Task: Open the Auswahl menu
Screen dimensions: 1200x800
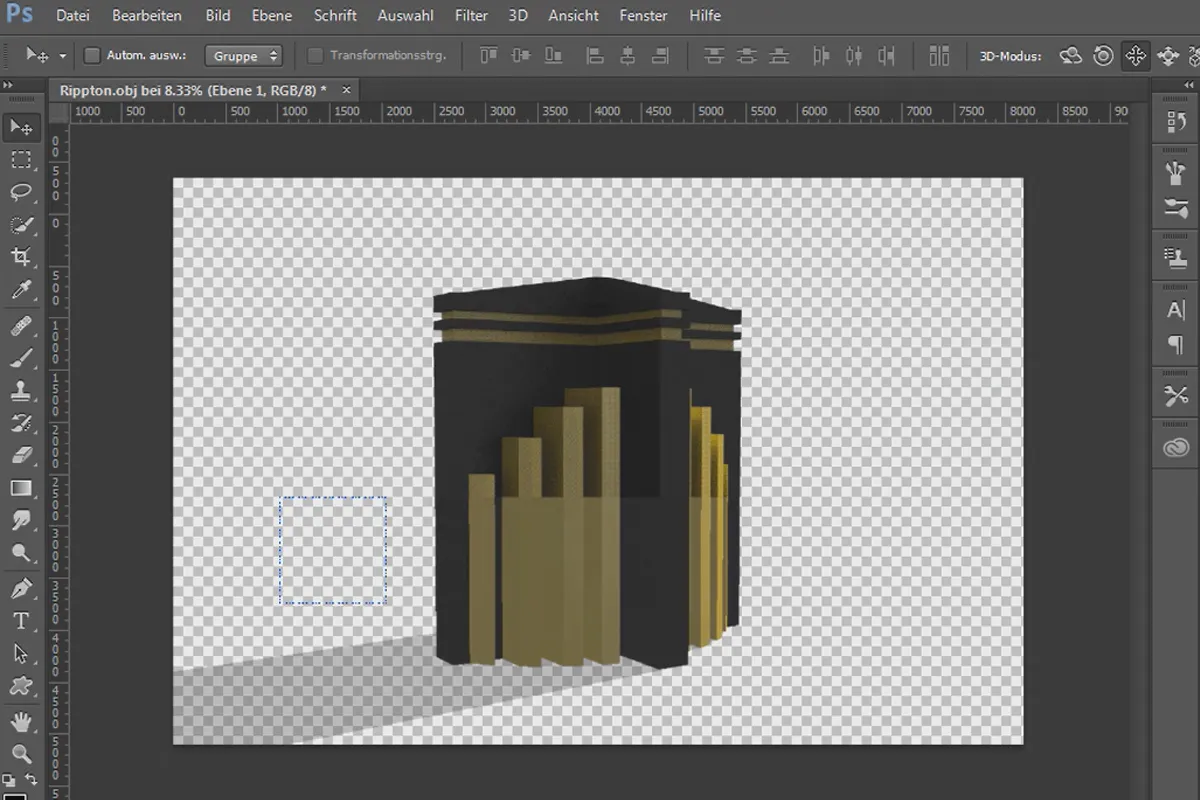Action: coord(407,16)
